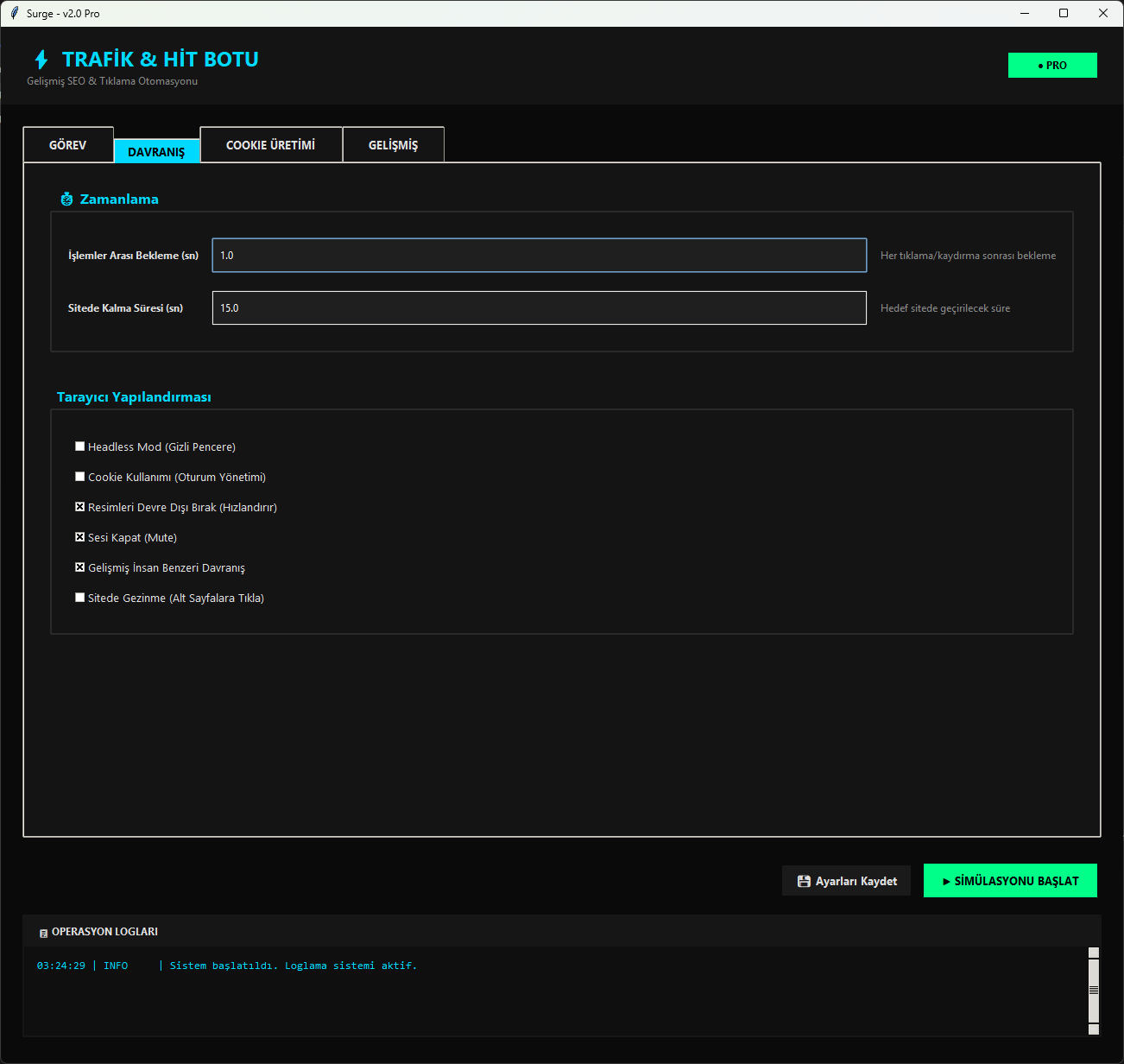The image size is (1124, 1064).
Task: Enable Sitede Gezinme (Alt Sayfalara Tıkla)
Action: [80, 598]
